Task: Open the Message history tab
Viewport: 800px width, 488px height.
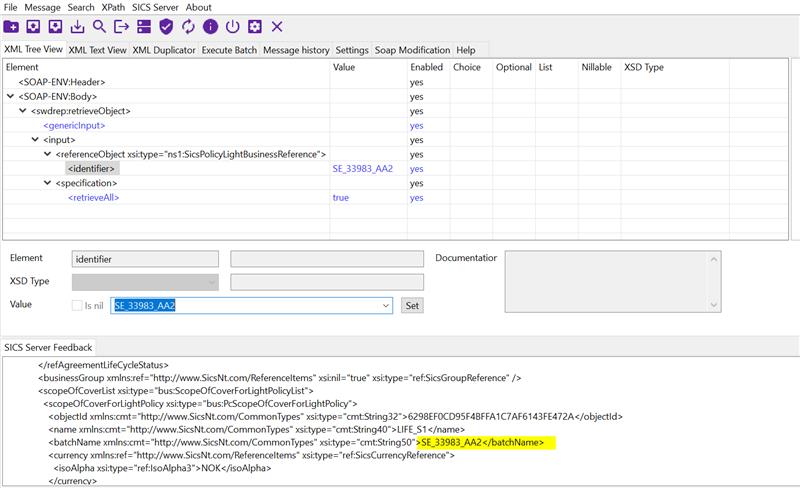Action: click(296, 50)
